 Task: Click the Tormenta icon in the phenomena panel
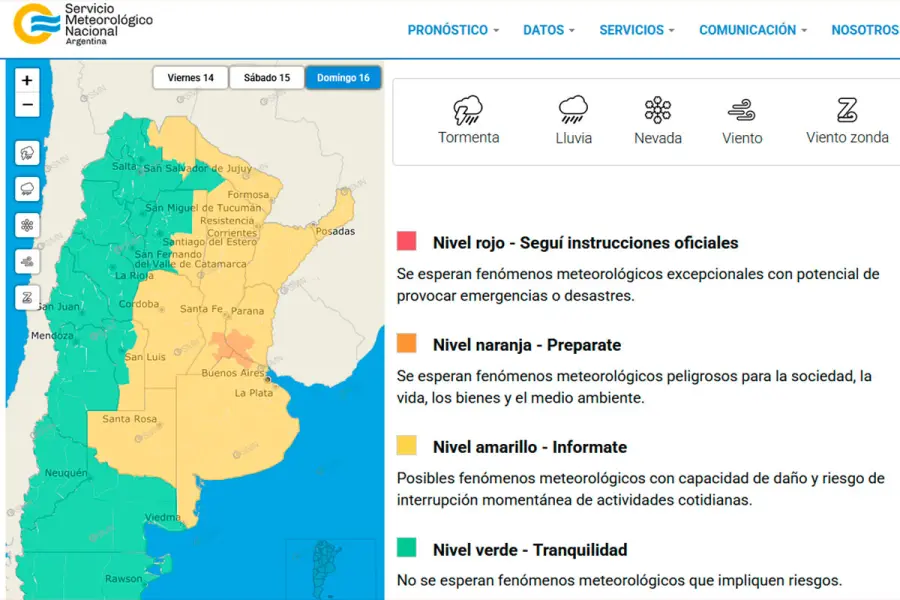pyautogui.click(x=468, y=109)
